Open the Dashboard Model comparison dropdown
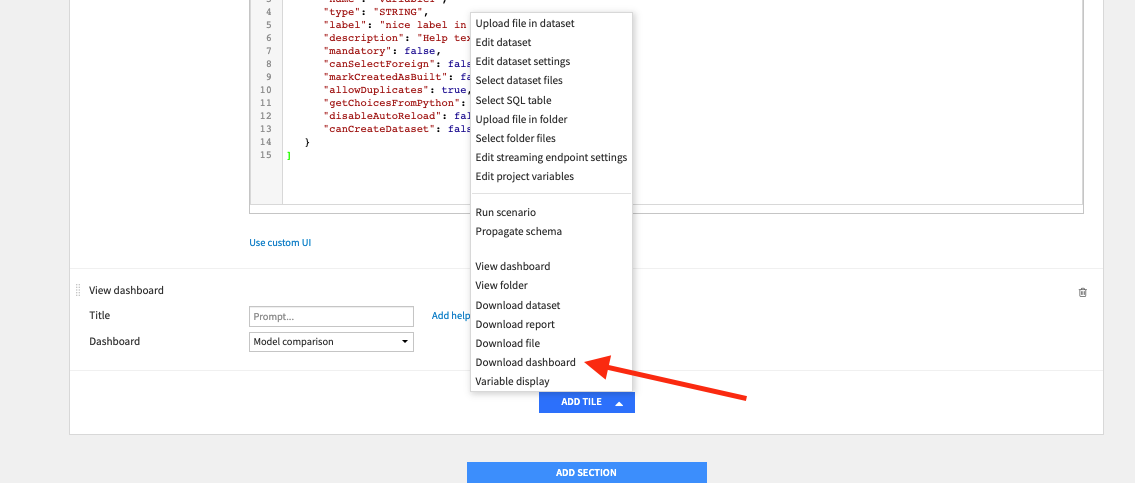The height and width of the screenshot is (483, 1135). [x=331, y=342]
